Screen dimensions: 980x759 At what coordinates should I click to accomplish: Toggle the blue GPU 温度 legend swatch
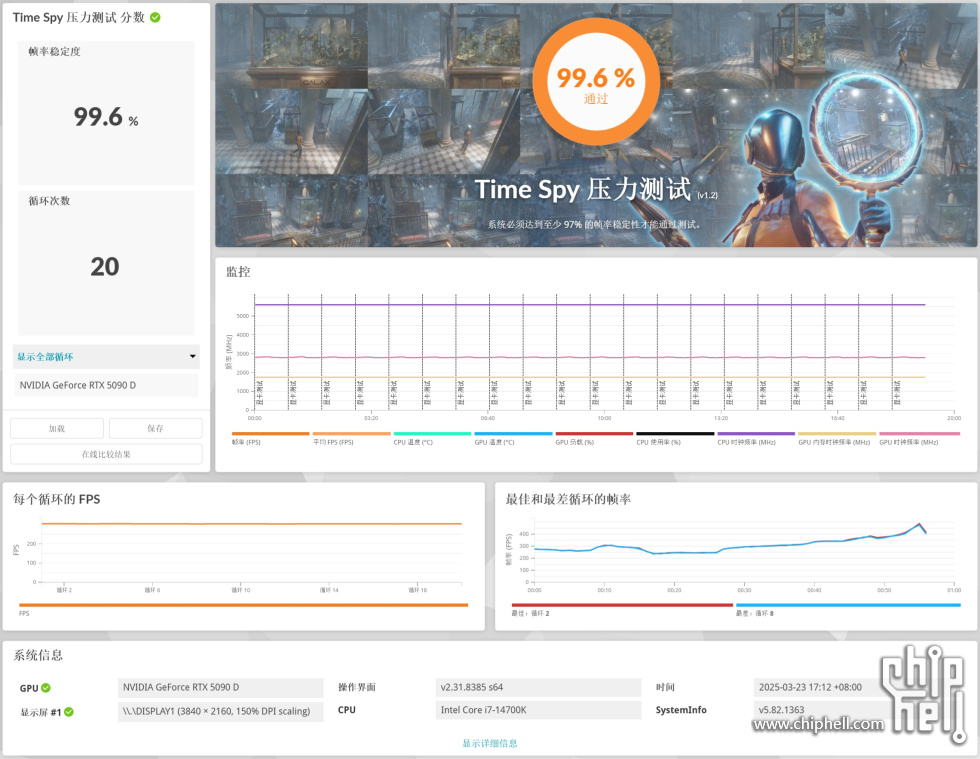[513, 433]
